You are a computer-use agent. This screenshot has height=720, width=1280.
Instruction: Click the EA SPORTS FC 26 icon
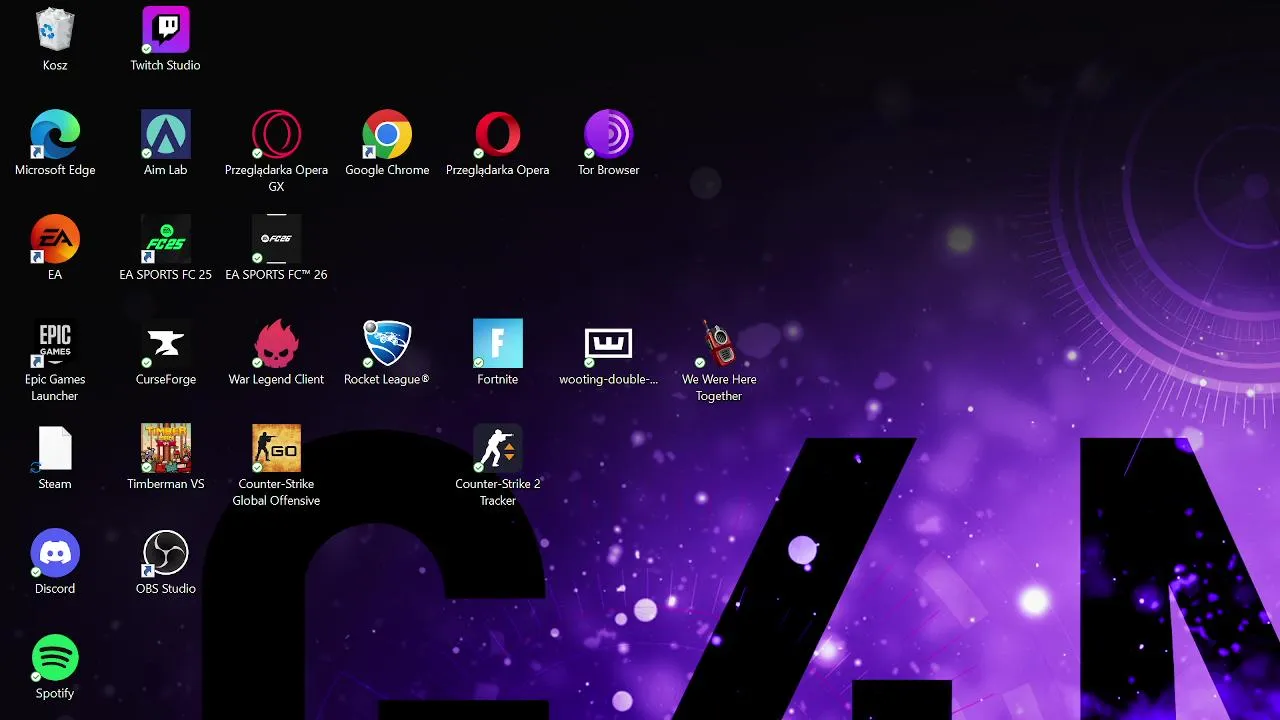pos(276,239)
